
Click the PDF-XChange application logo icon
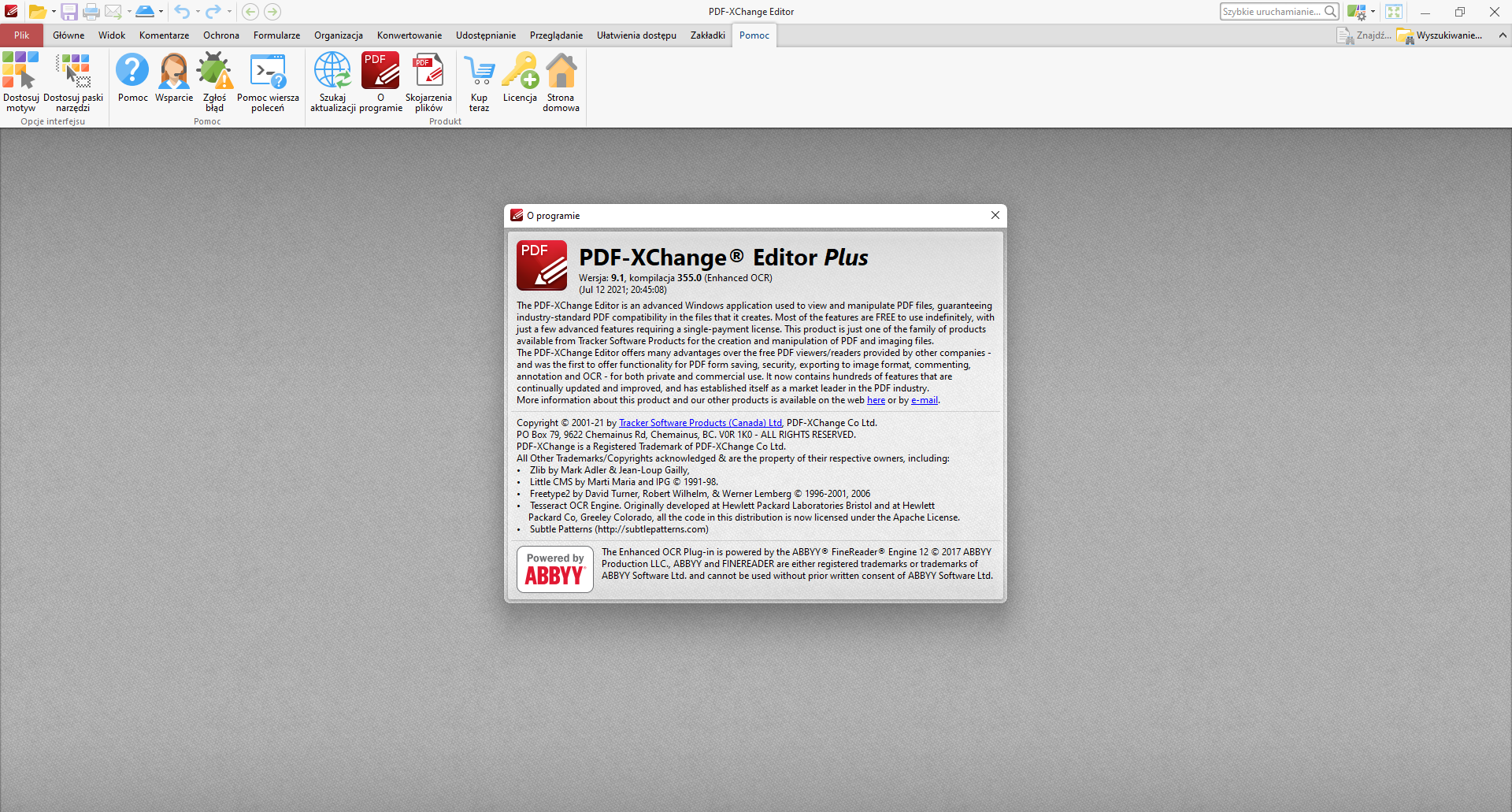[11, 12]
